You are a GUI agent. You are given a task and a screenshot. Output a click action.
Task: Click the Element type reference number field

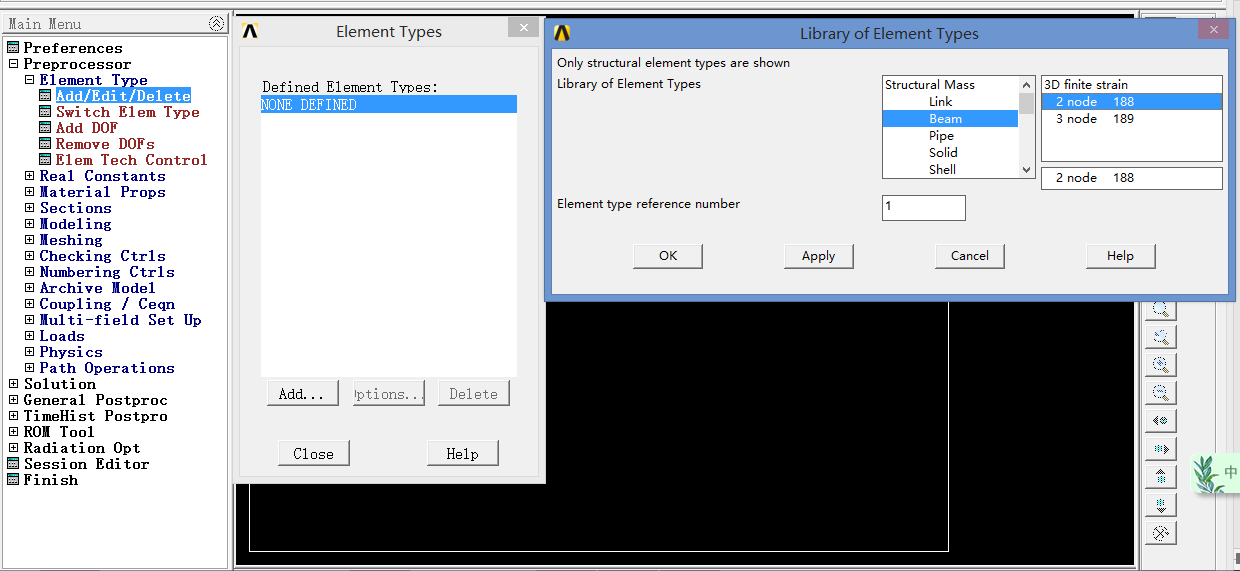(x=924, y=208)
